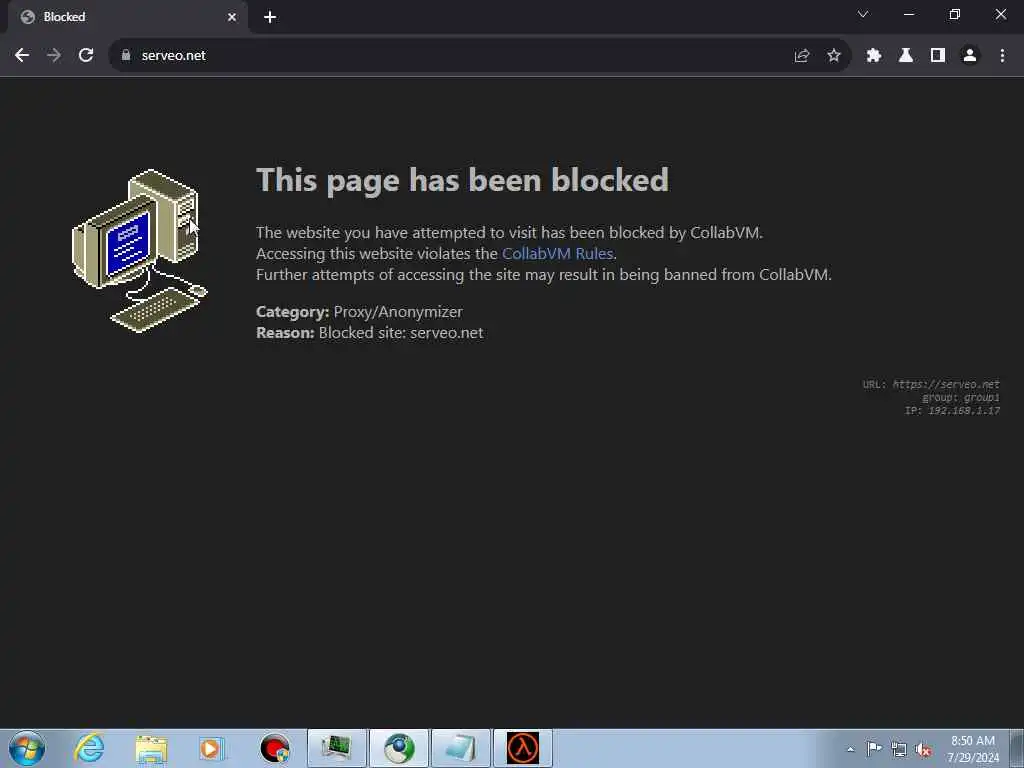Viewport: 1024px width, 768px height.
Task: Open the Extensions puzzle-piece menu
Action: tap(874, 56)
